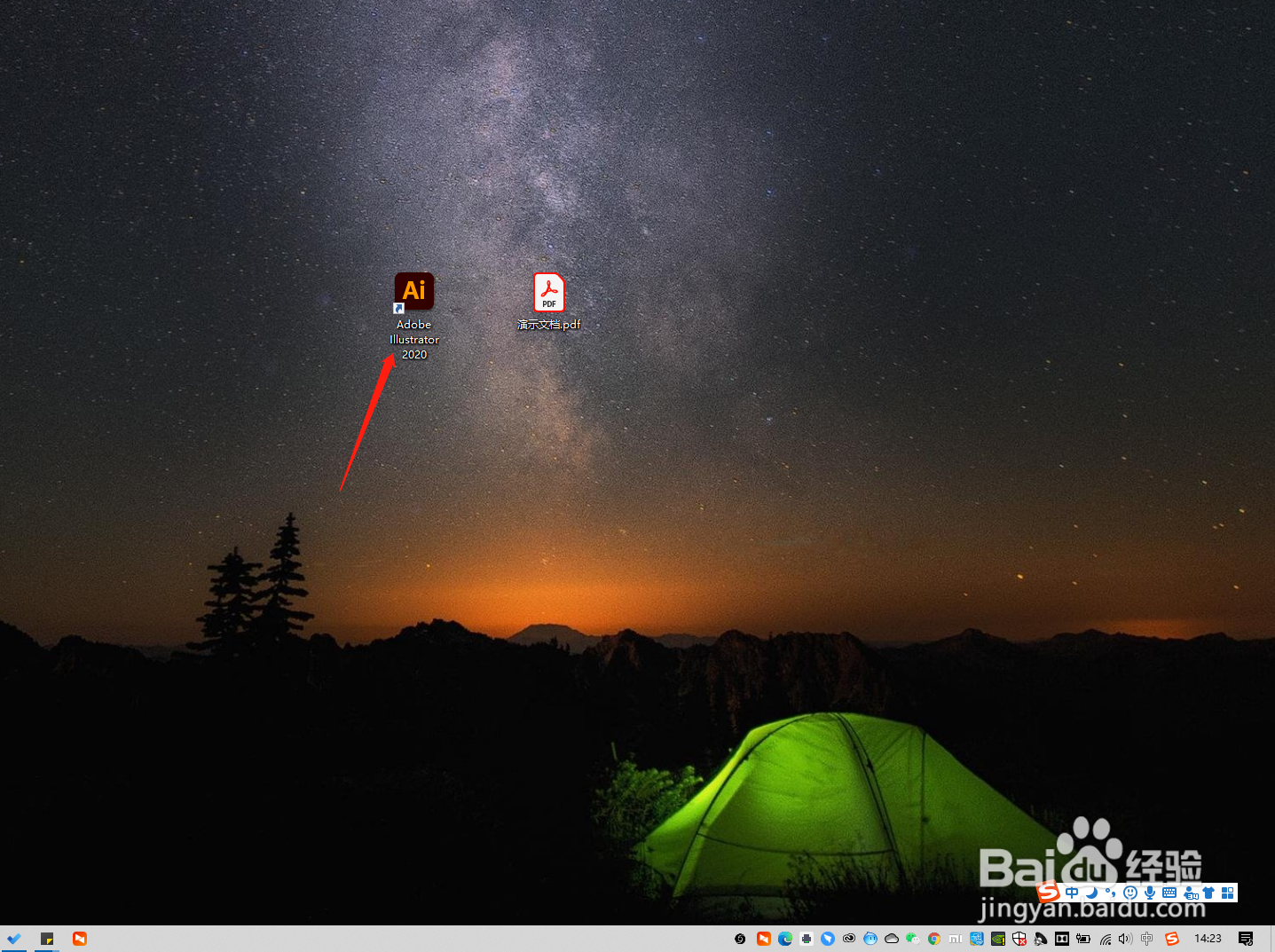This screenshot has height=952, width=1275.
Task: Open orange app pinned beside Sticky Notes
Action: coord(80,939)
